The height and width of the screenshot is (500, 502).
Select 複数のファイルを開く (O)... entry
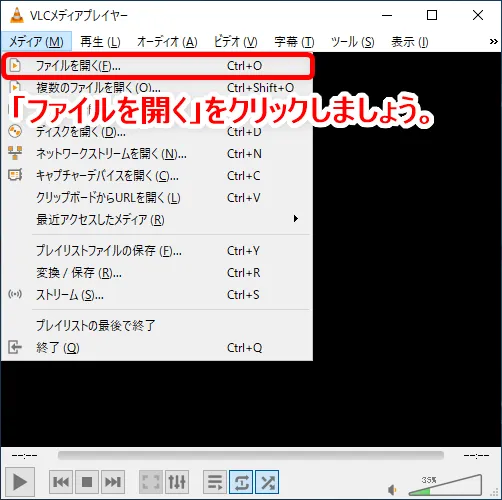(157, 88)
